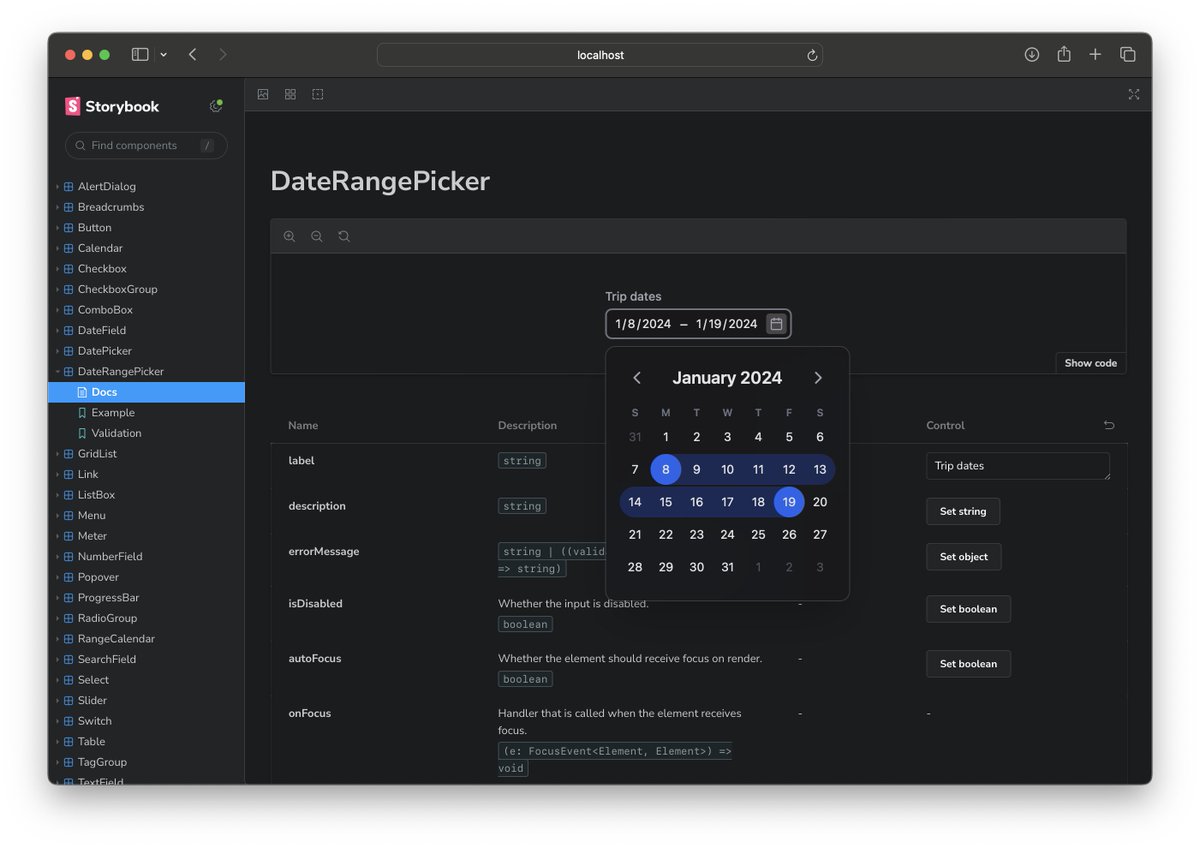Click start date year 2024 segment

(x=657, y=324)
